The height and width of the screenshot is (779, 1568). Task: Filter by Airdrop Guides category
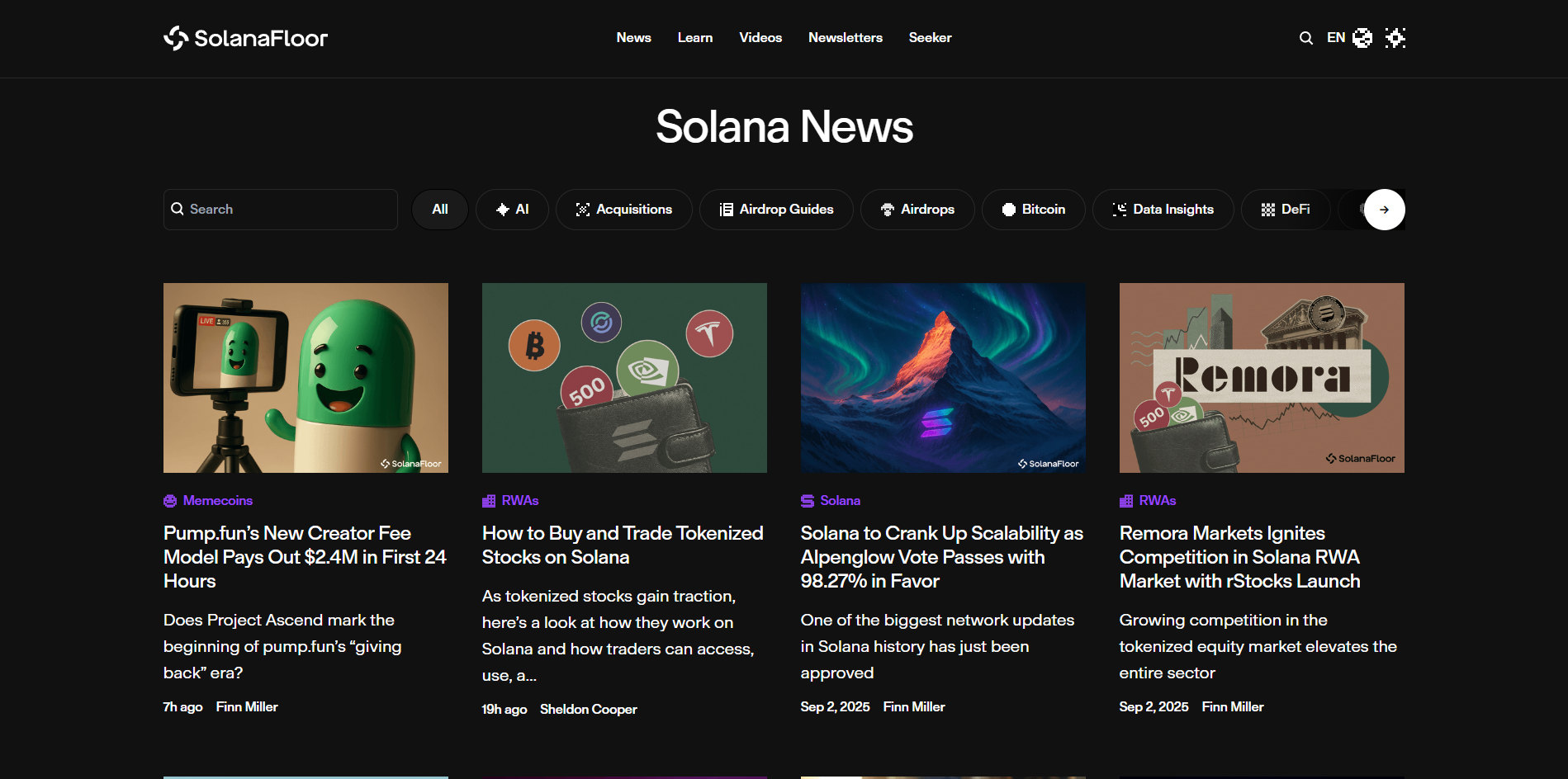coord(776,210)
